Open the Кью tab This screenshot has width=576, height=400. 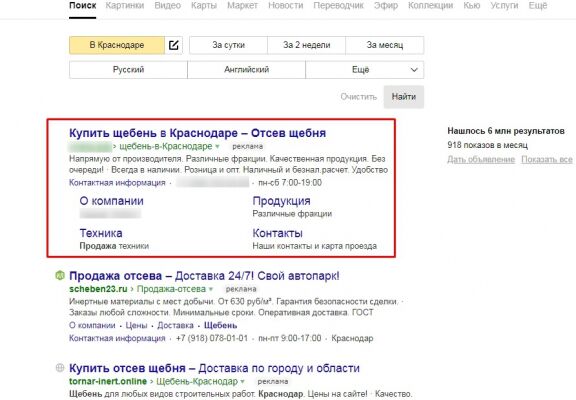472,6
